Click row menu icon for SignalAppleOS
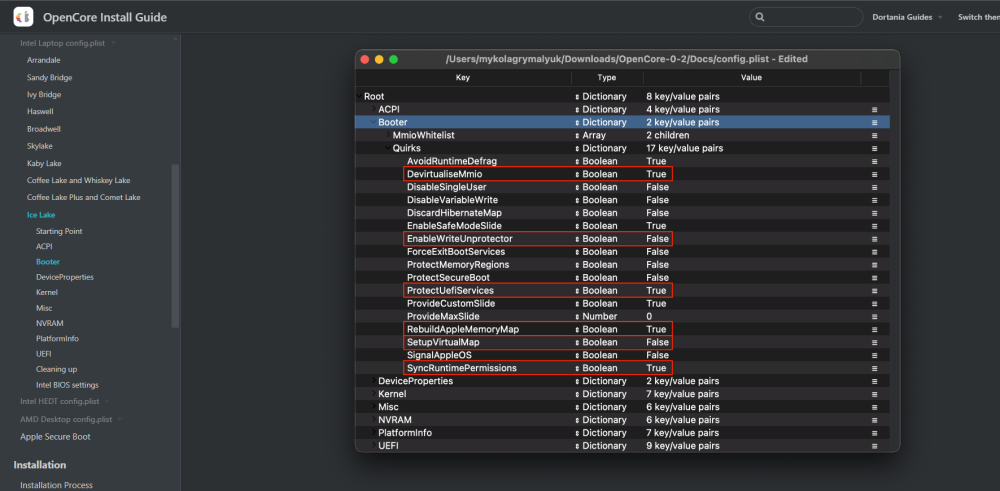The width and height of the screenshot is (1000, 491). 874,355
